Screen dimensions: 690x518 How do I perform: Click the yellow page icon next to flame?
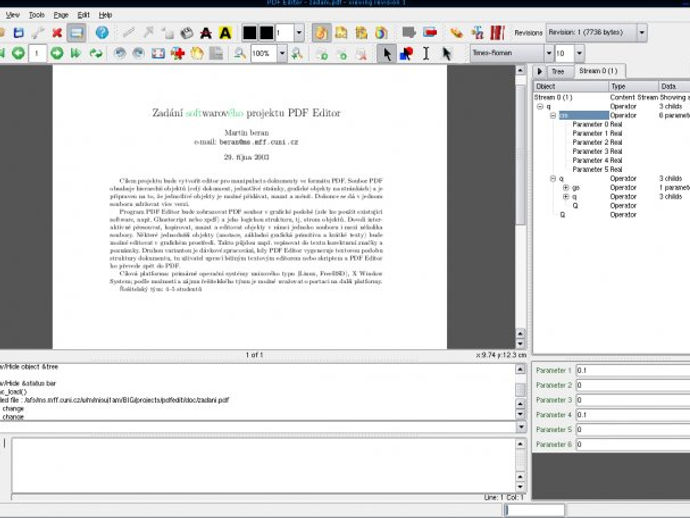341,33
